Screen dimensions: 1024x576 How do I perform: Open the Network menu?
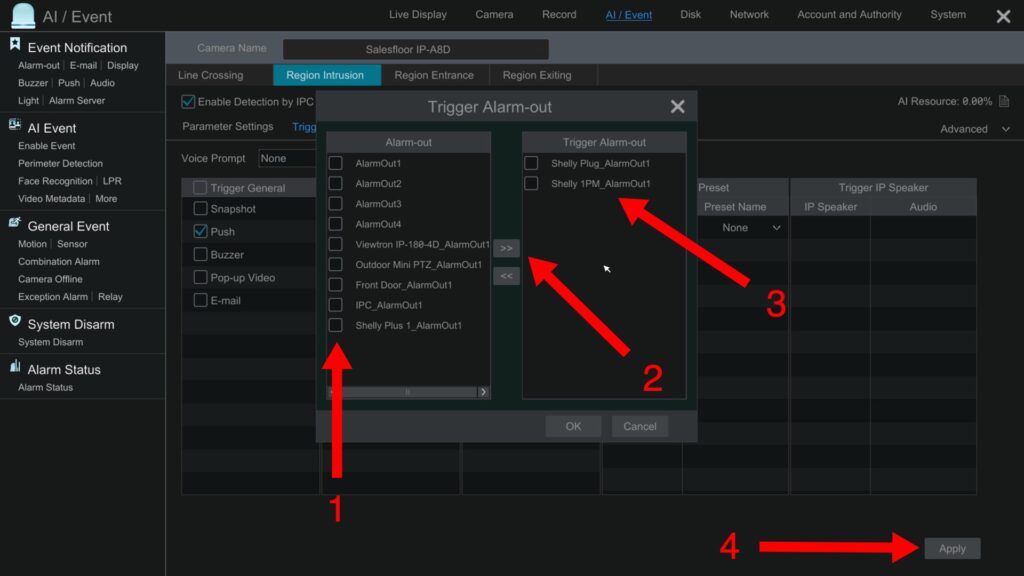749,14
